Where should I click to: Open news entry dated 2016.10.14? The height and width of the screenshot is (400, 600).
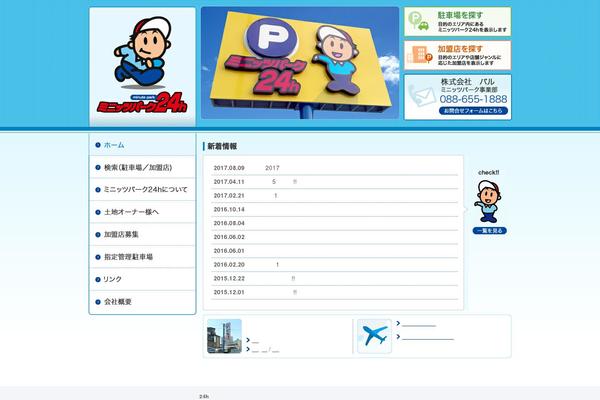click(x=334, y=209)
